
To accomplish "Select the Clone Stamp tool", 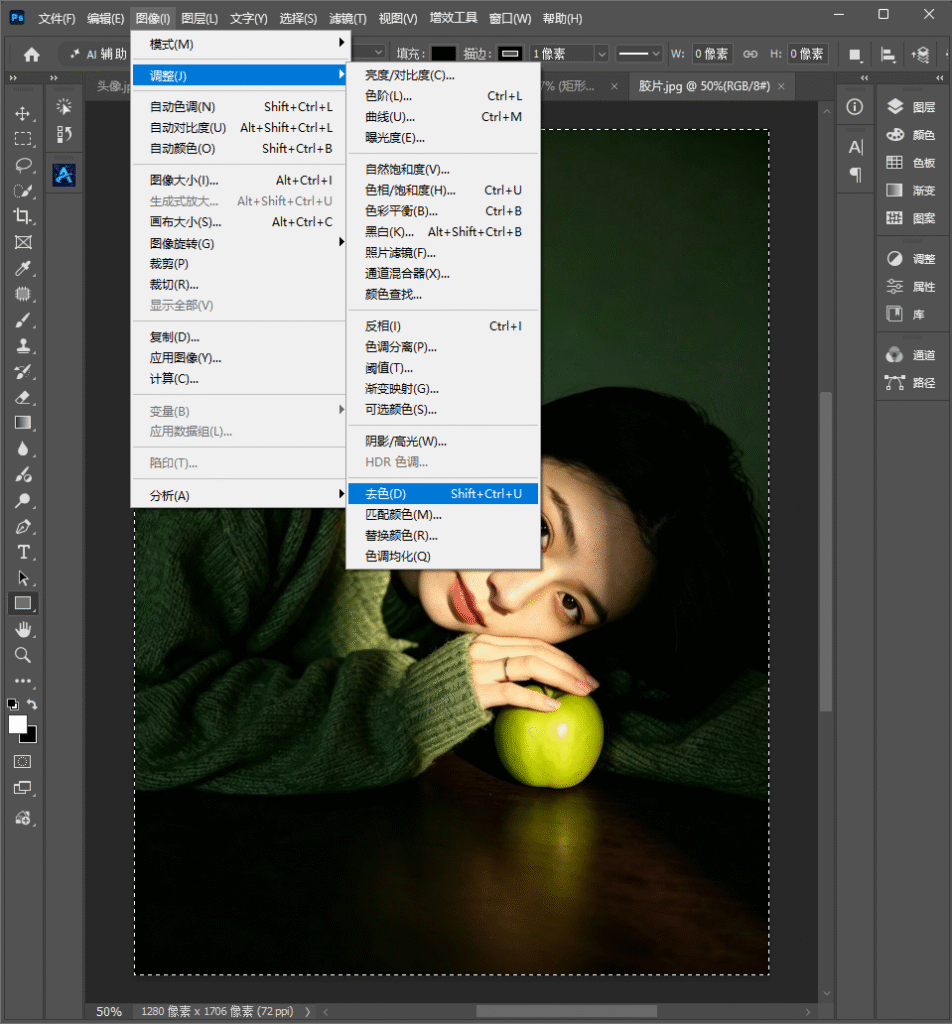I will coord(23,345).
